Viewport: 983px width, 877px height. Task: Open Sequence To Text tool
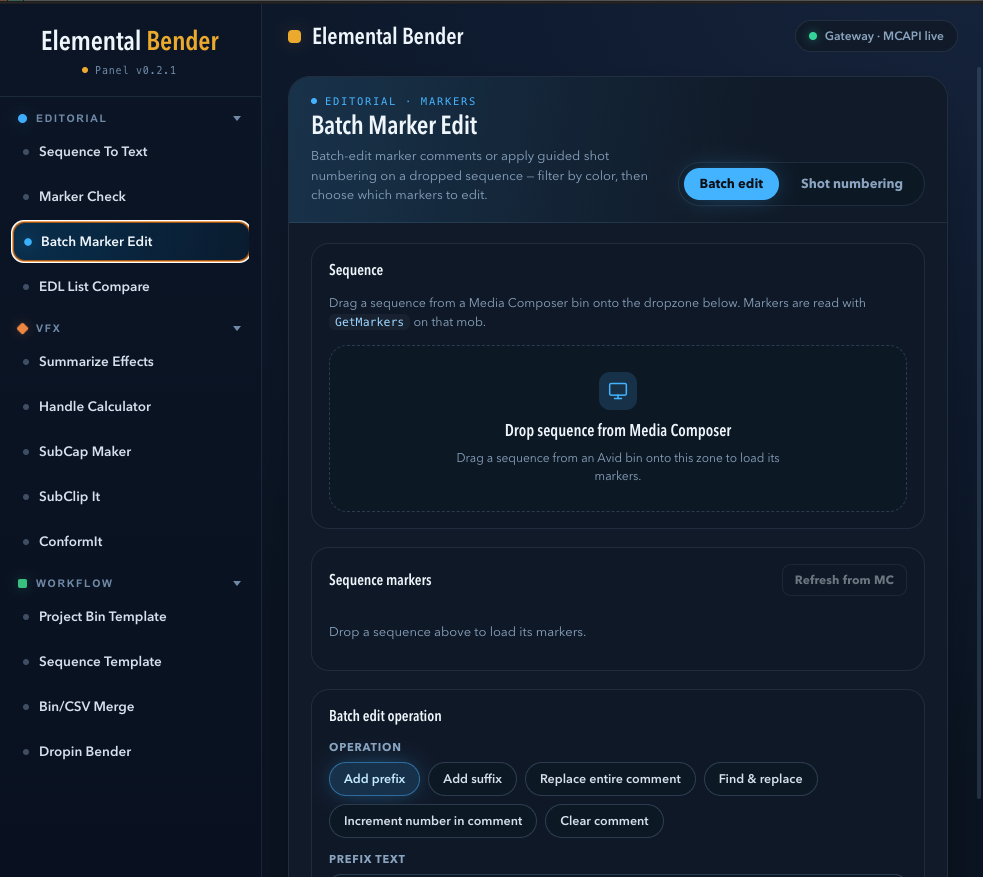click(x=130, y=152)
